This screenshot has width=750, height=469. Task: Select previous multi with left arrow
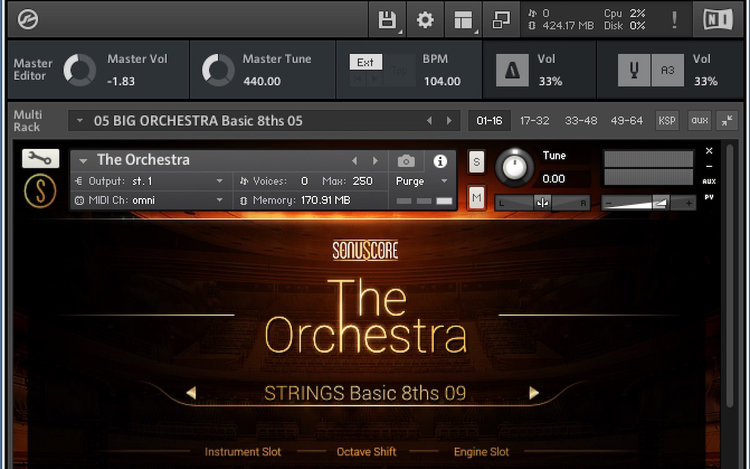(x=429, y=121)
